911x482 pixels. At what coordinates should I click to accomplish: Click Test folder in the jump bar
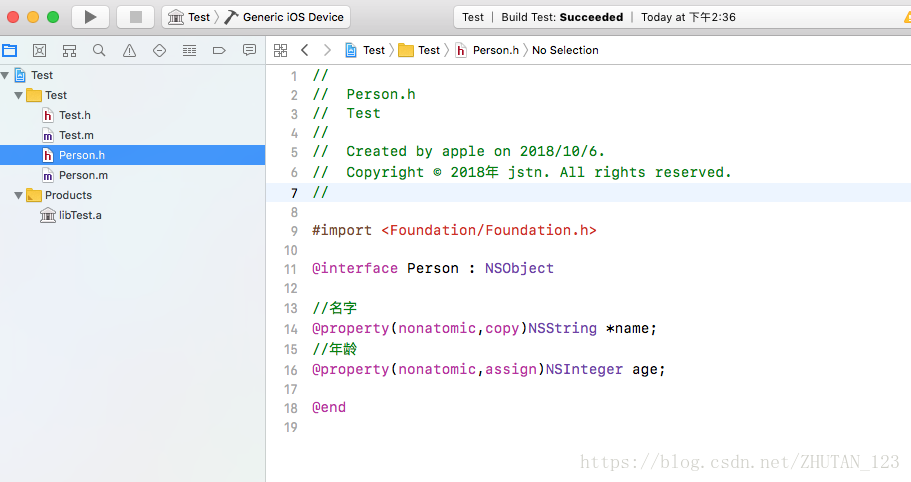pos(419,51)
